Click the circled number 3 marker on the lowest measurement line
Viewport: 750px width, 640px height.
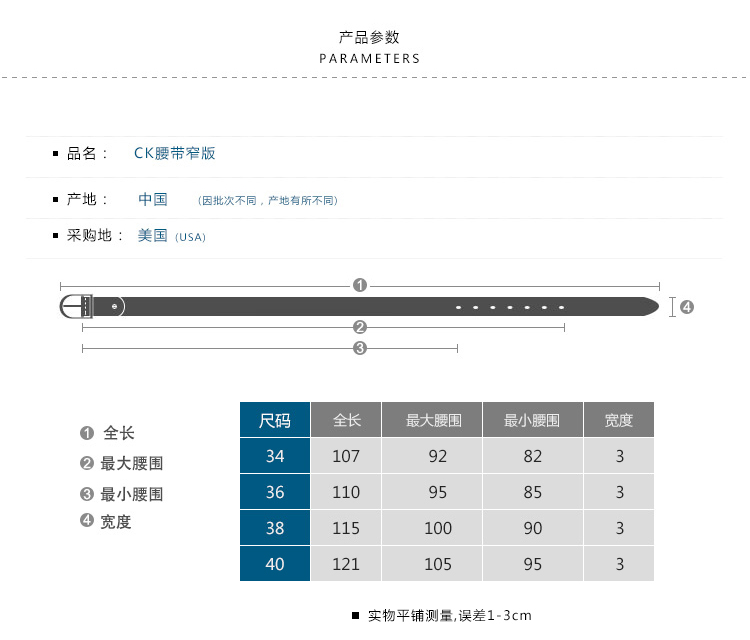click(x=360, y=348)
